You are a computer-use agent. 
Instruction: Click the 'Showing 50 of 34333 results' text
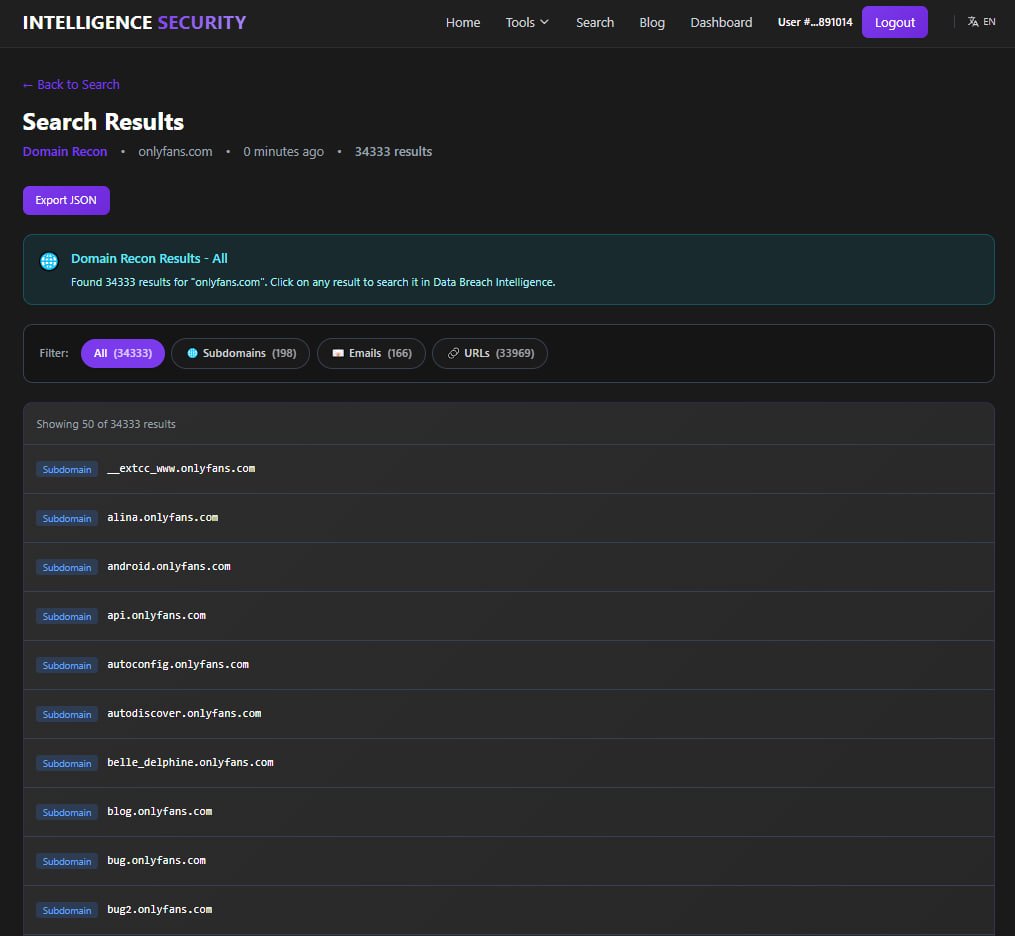pyautogui.click(x=106, y=424)
